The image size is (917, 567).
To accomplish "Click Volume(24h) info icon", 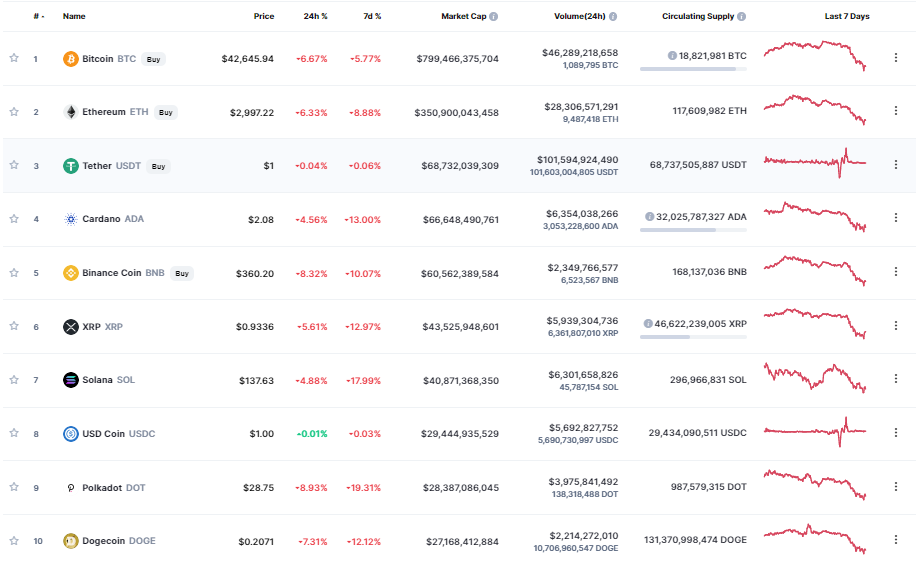I will 613,16.
